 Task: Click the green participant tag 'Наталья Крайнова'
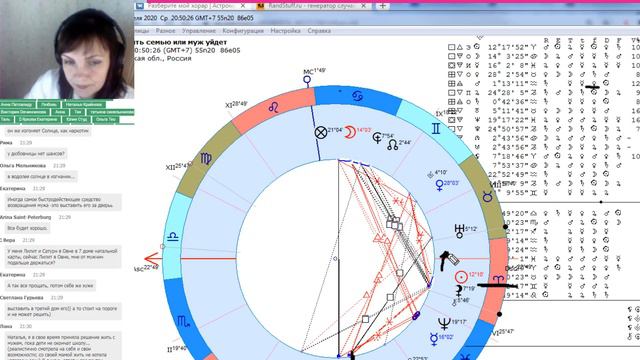click(83, 105)
